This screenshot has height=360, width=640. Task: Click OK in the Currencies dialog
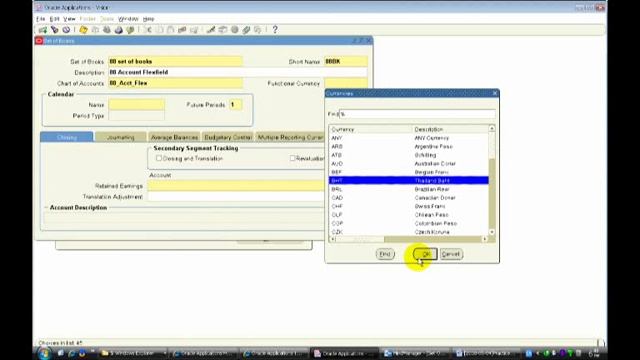[425, 254]
